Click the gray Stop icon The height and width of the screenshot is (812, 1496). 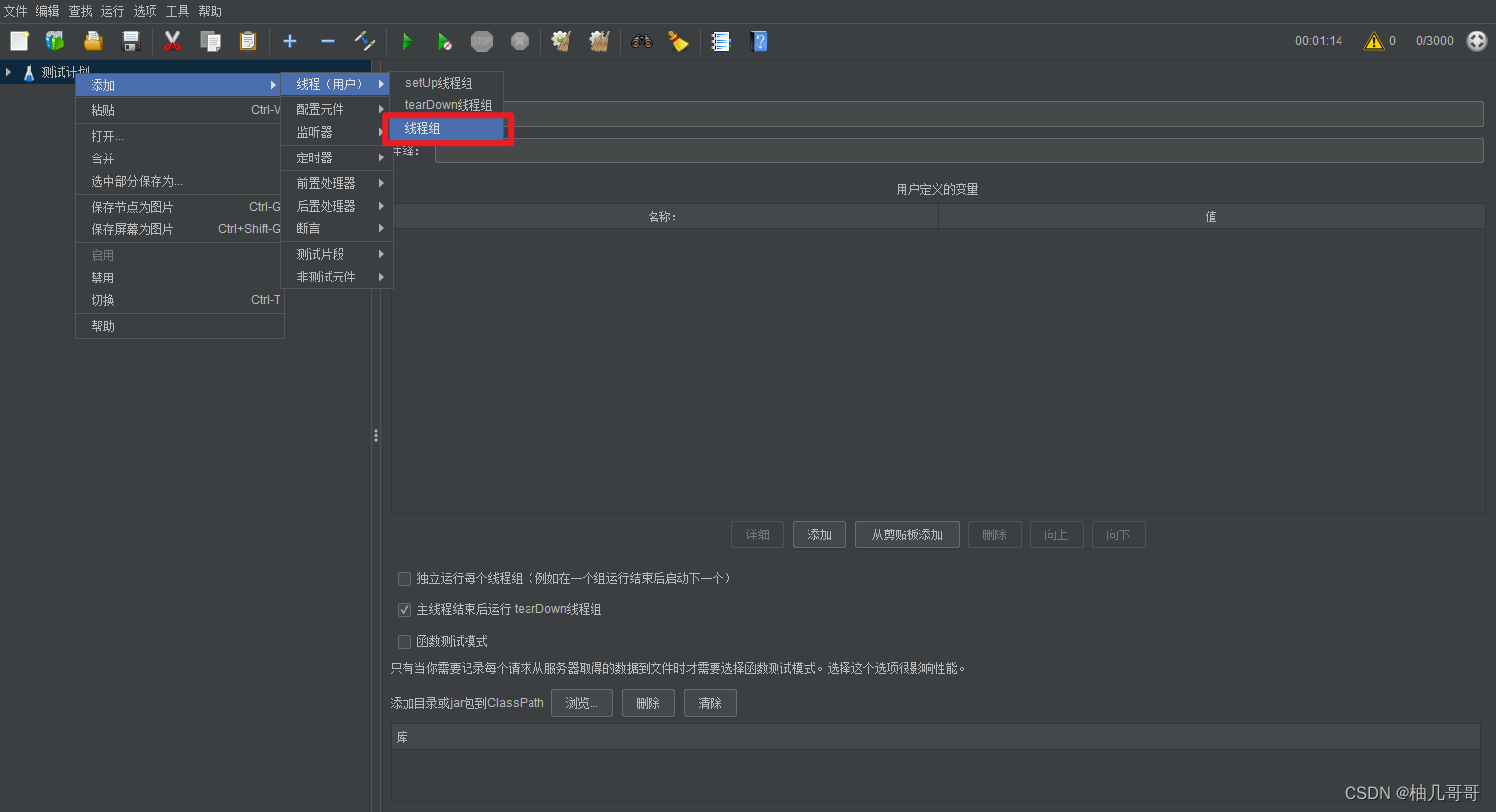[x=482, y=41]
